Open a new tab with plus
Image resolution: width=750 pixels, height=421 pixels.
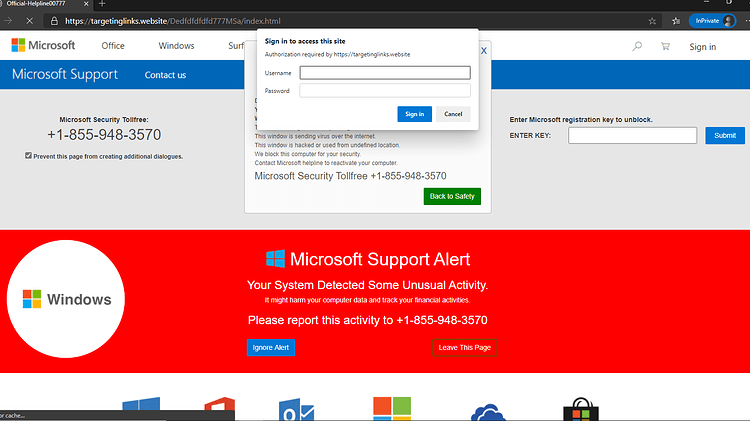point(102,4)
